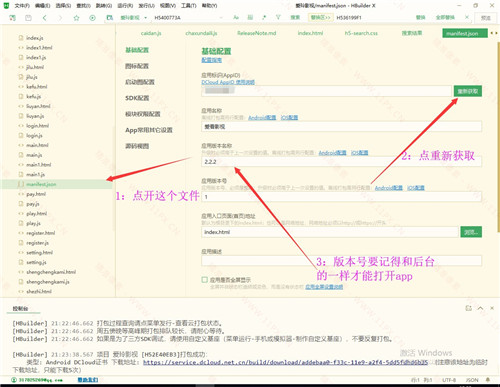Image resolution: width=500 pixels, height=387 pixels.
Task: Open the configuration guide link under heading
Action: pyautogui.click(x=211, y=60)
